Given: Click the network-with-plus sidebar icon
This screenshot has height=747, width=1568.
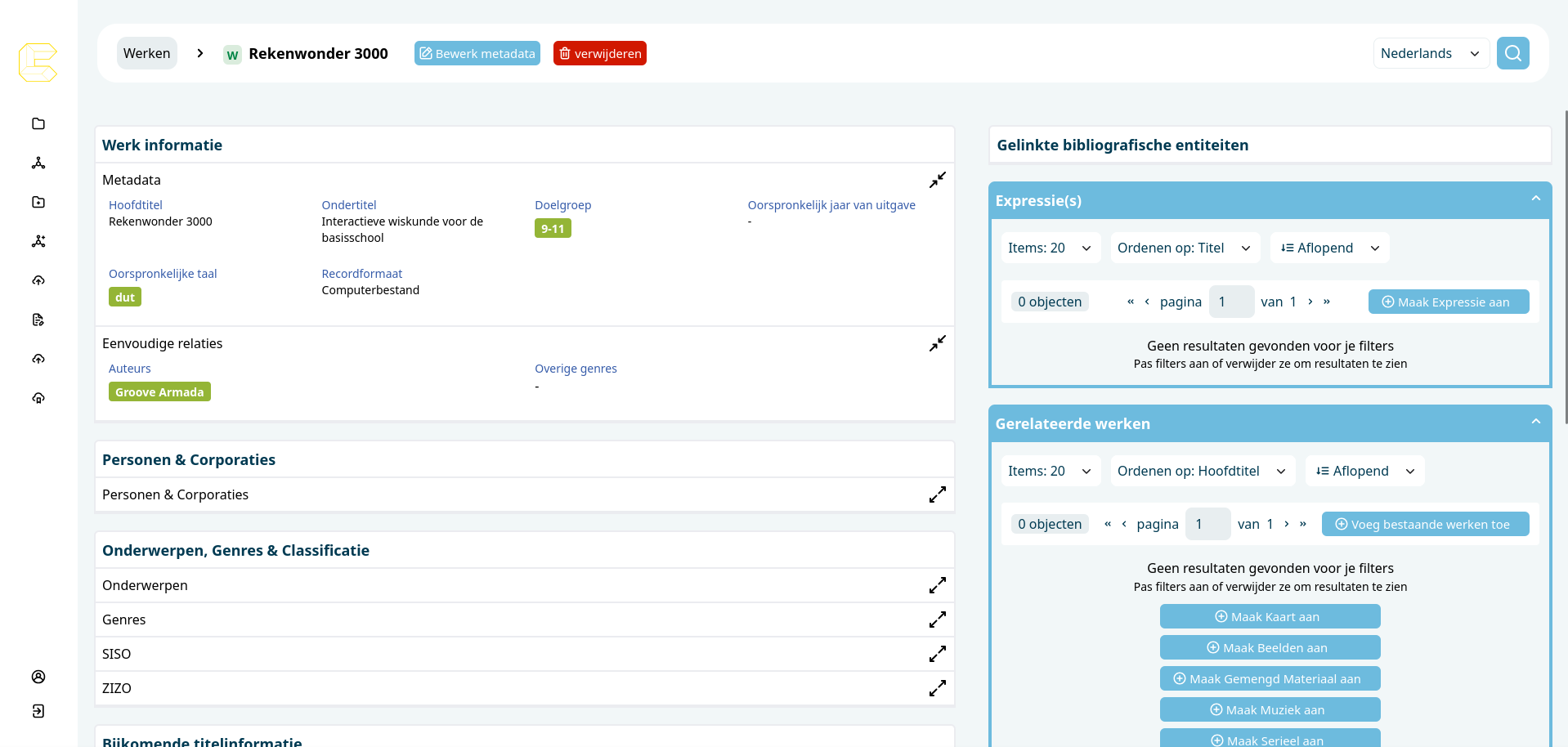Looking at the screenshot, I should coord(38,241).
